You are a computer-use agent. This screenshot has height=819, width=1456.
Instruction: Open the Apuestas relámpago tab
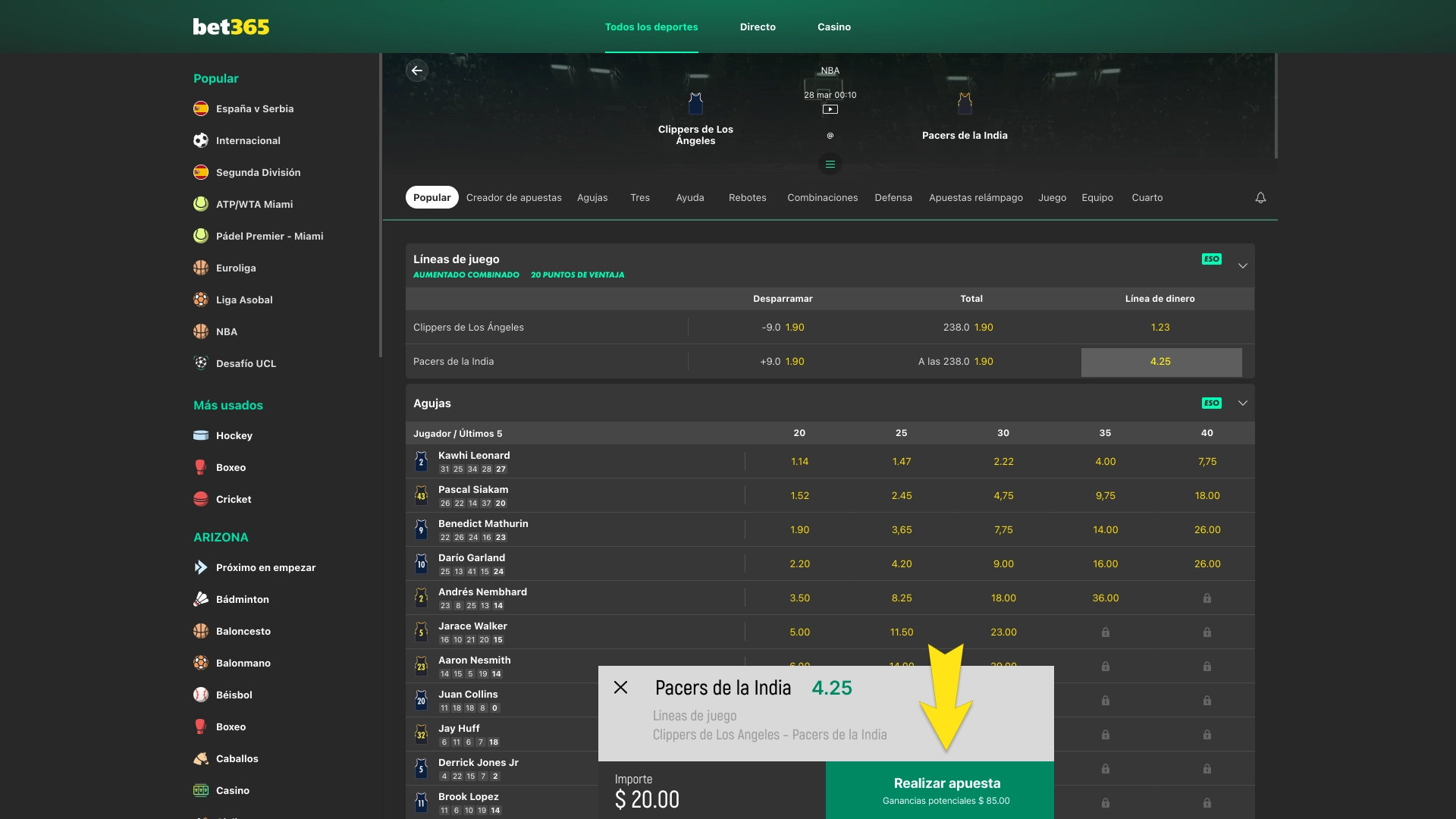click(976, 197)
